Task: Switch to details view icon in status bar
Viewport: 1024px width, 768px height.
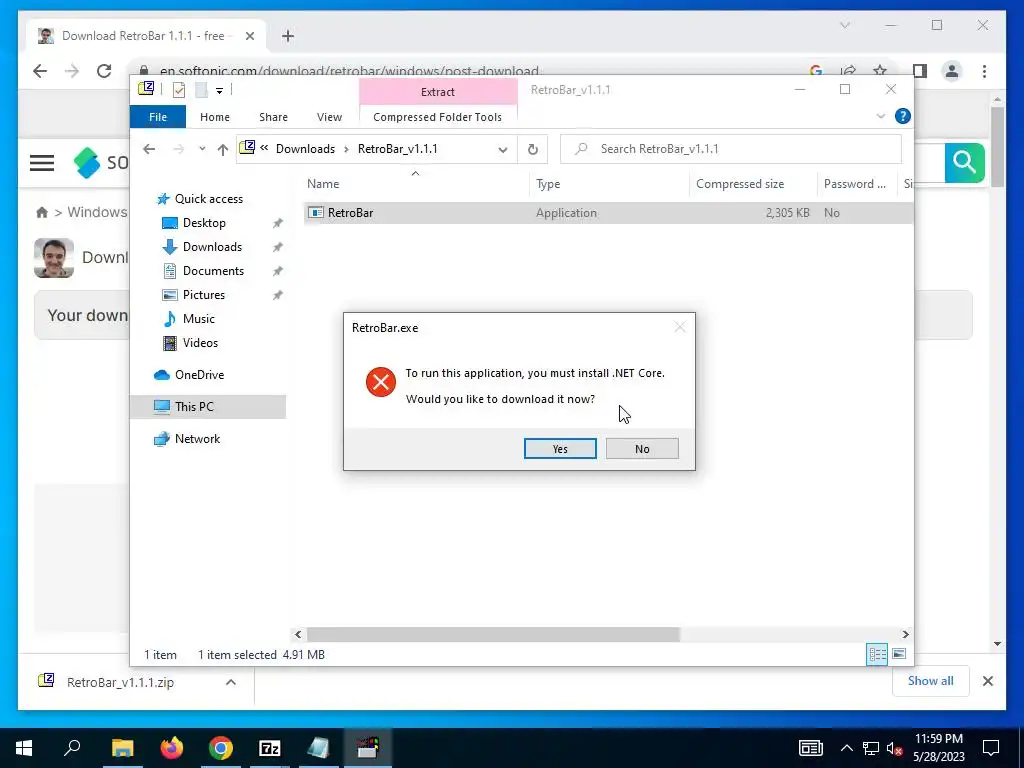Action: [x=876, y=654]
